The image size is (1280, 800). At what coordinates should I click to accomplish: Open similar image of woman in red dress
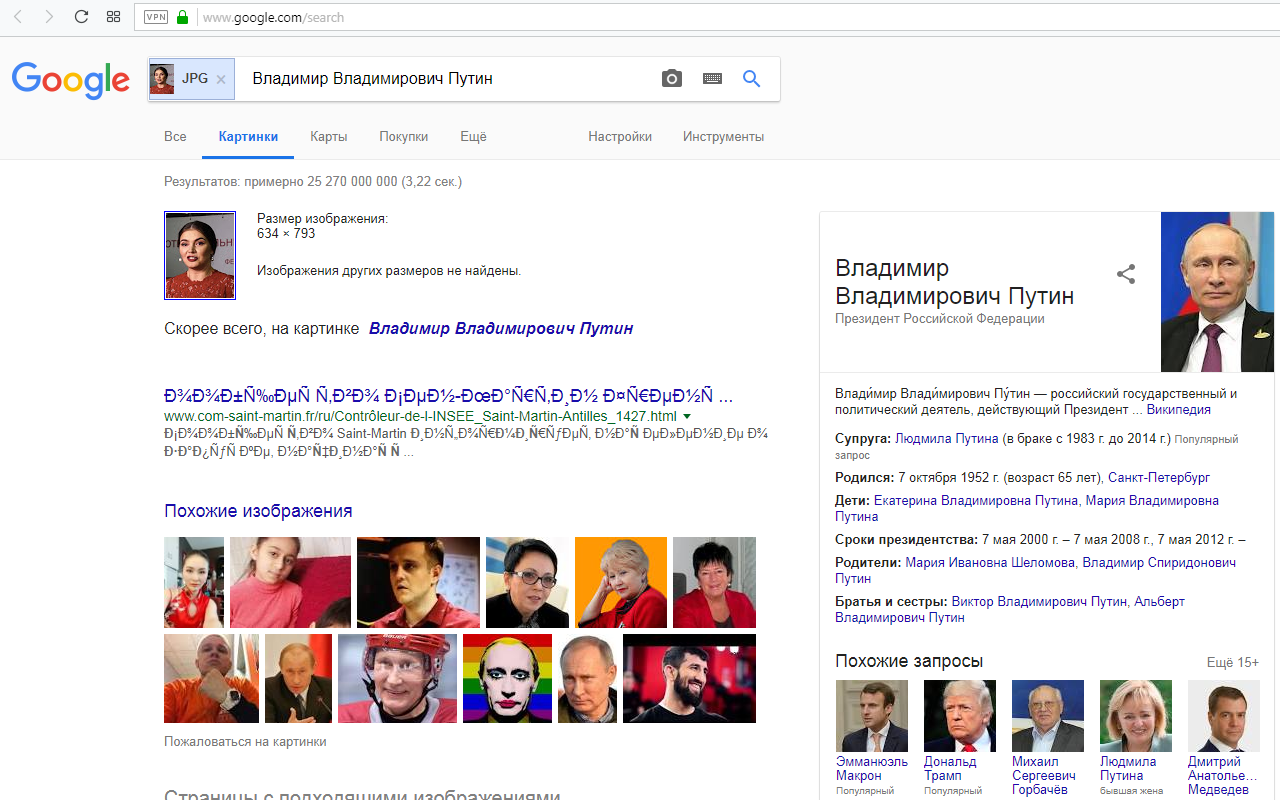(194, 582)
